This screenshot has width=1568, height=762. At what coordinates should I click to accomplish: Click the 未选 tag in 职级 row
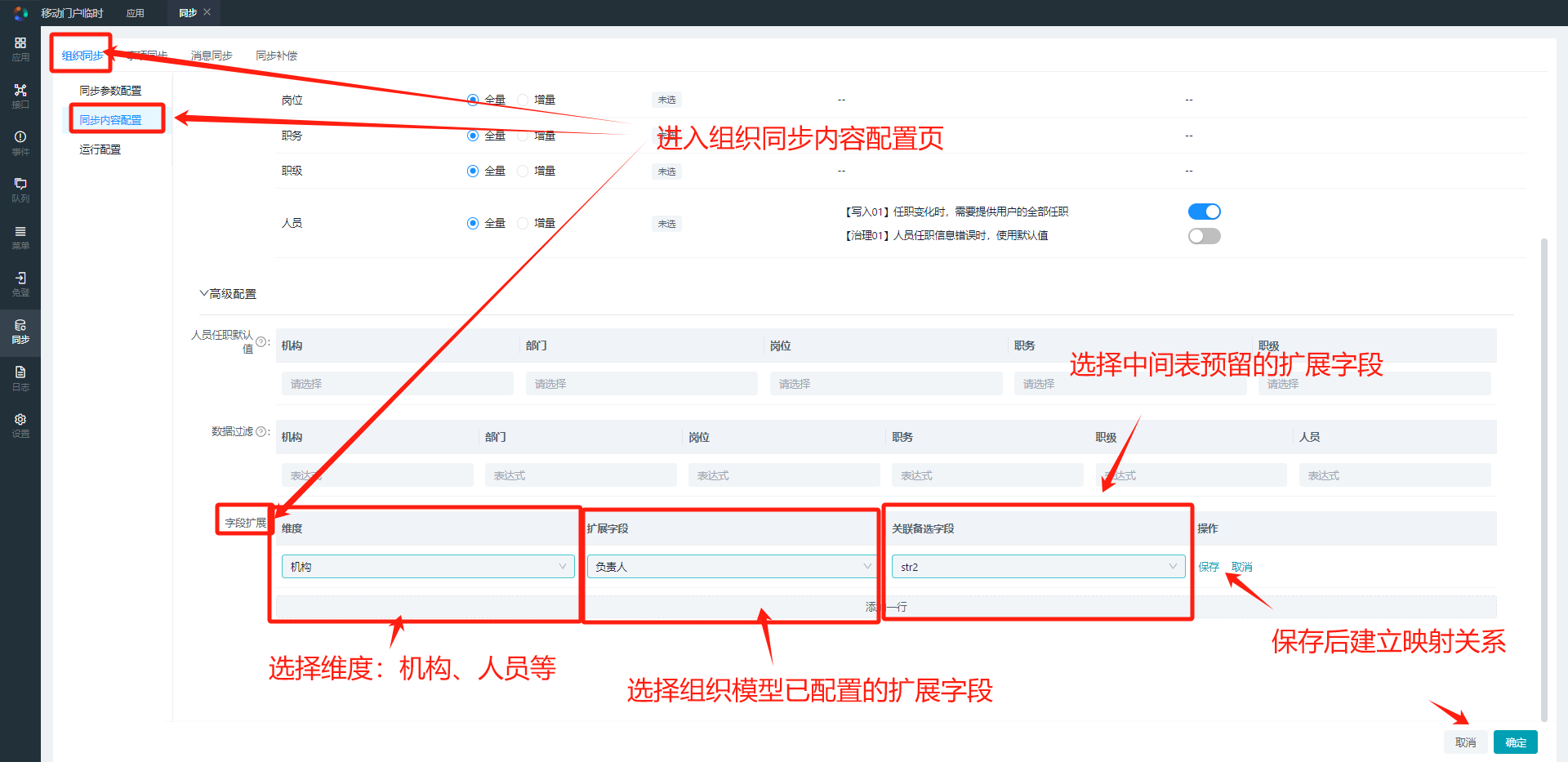point(666,172)
